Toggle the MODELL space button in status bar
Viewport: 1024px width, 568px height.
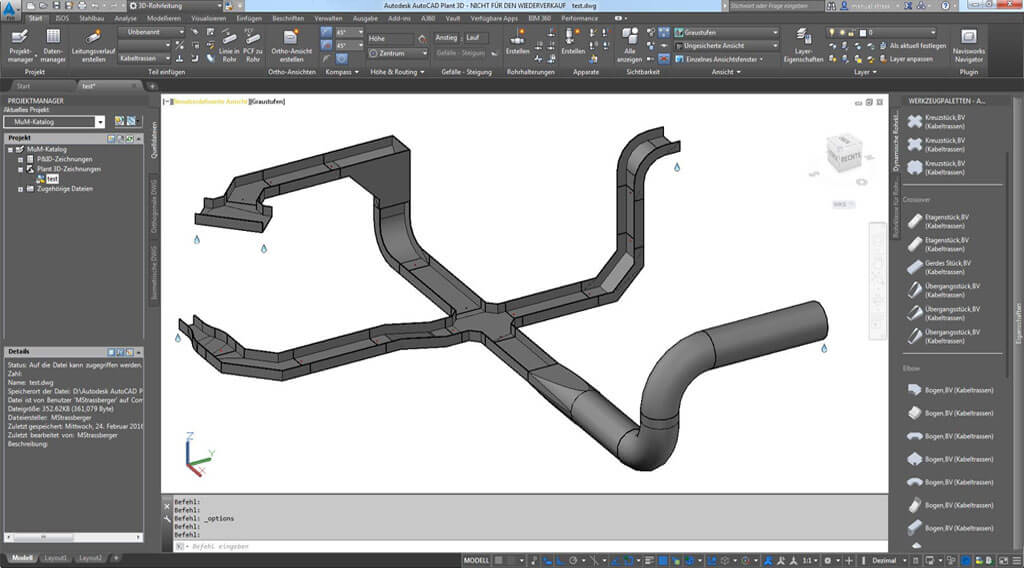[478, 560]
